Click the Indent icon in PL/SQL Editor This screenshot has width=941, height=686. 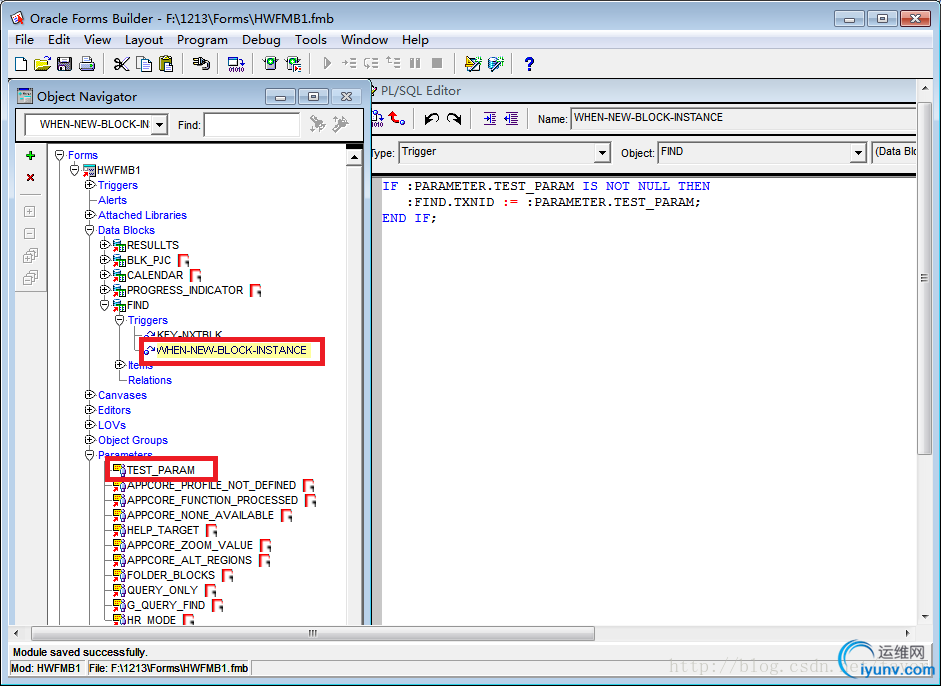click(x=490, y=119)
